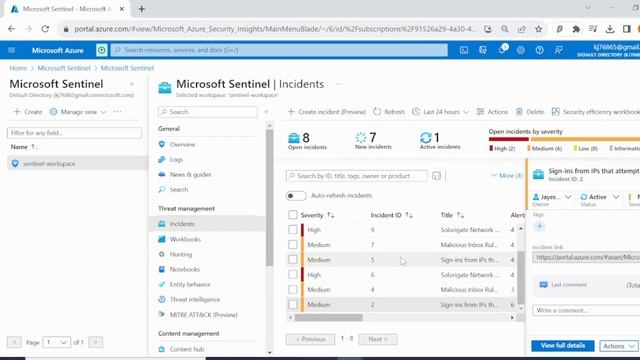This screenshot has width=640, height=360.
Task: Refresh the incidents list
Action: [389, 112]
